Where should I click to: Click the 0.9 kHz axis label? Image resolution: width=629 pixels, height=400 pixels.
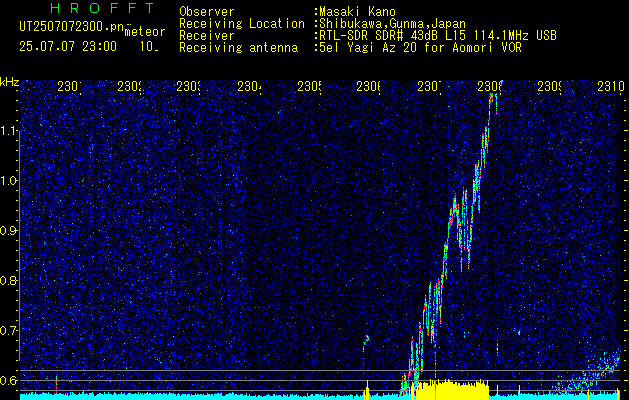click(9, 230)
